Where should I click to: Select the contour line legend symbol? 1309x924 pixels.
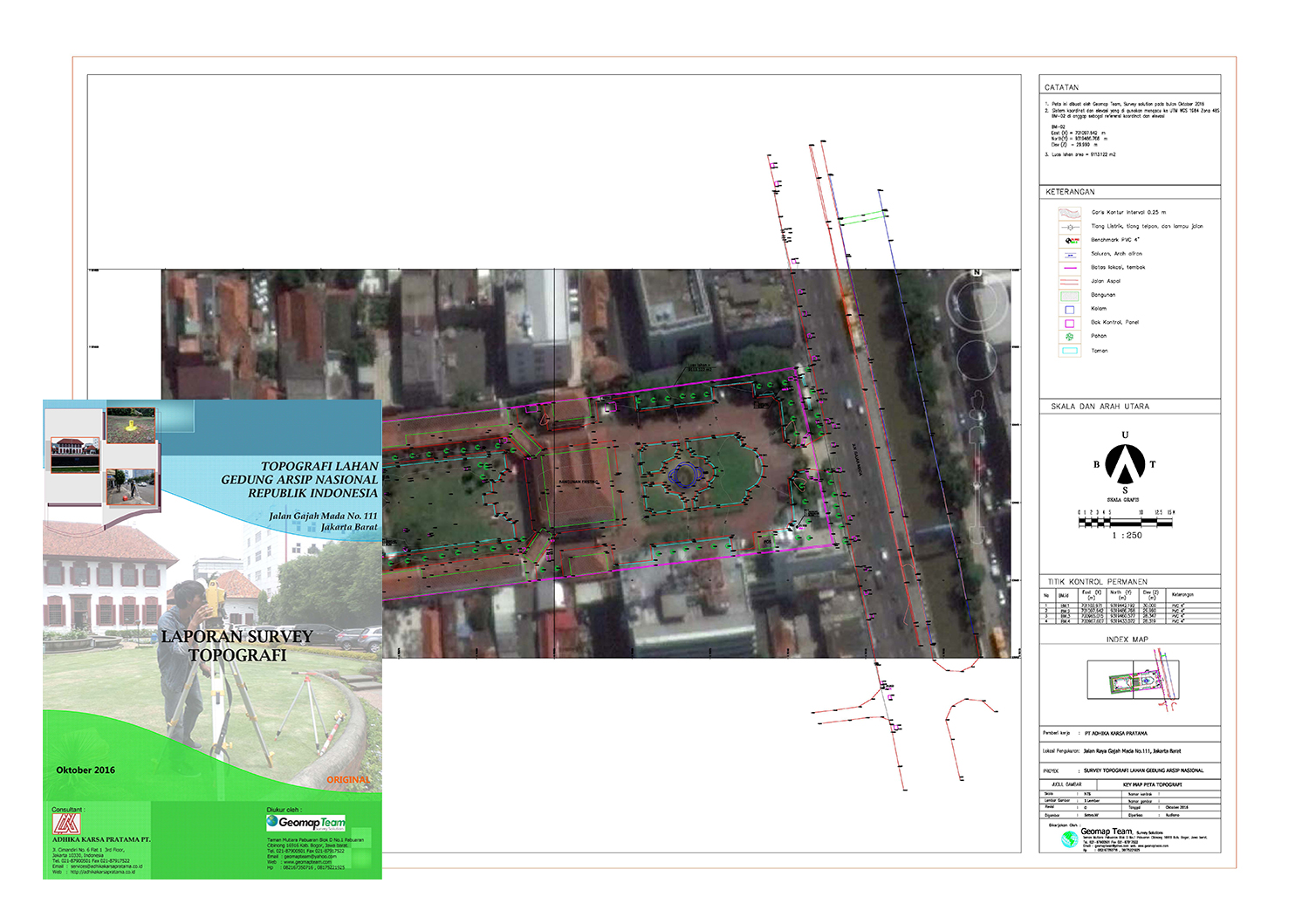click(x=1069, y=212)
